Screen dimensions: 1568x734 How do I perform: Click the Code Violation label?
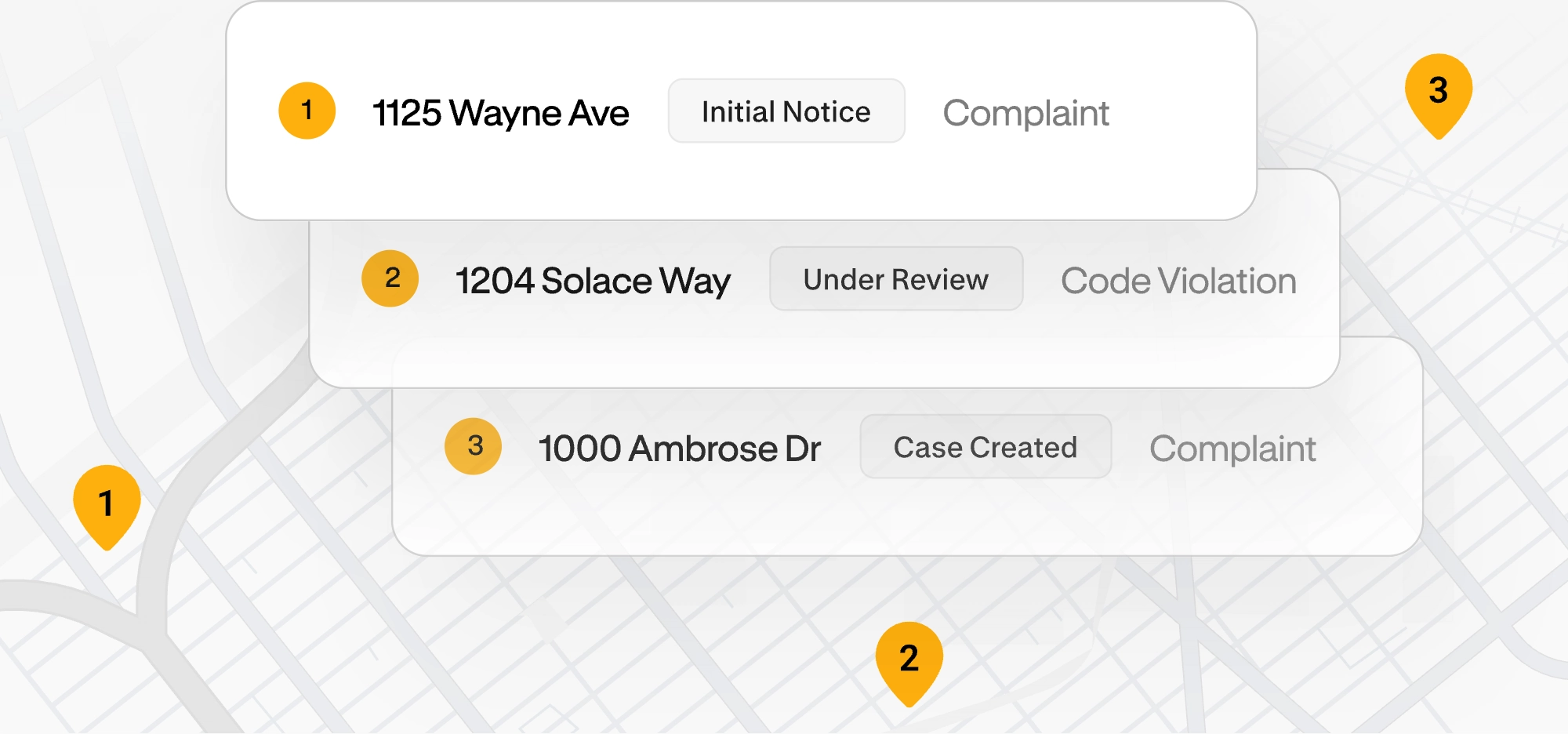click(x=1178, y=281)
